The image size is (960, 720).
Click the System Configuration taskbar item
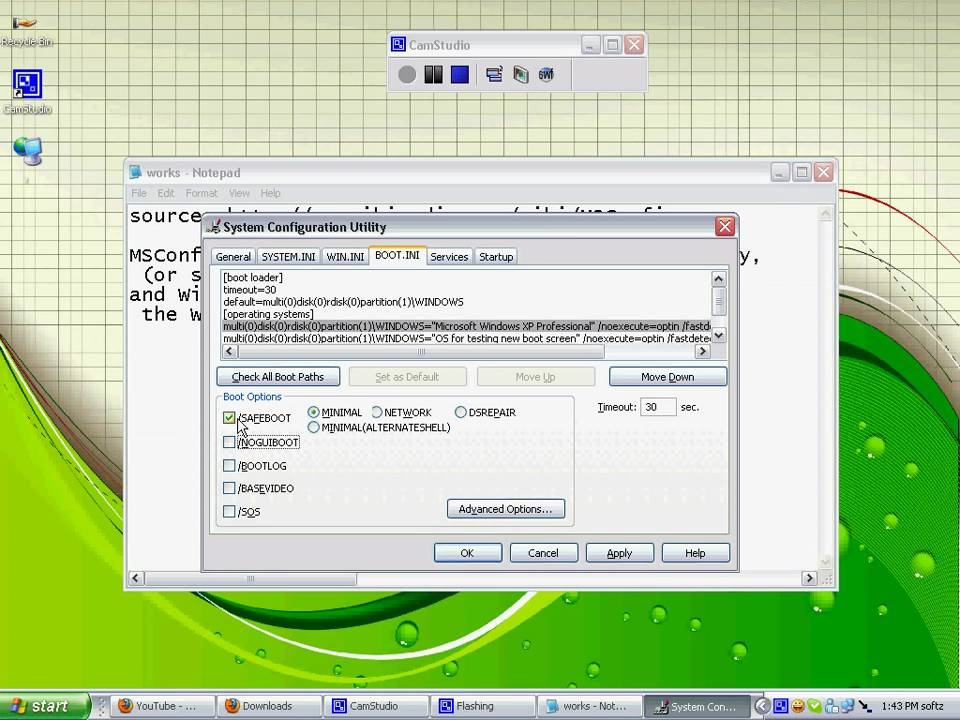pos(697,706)
